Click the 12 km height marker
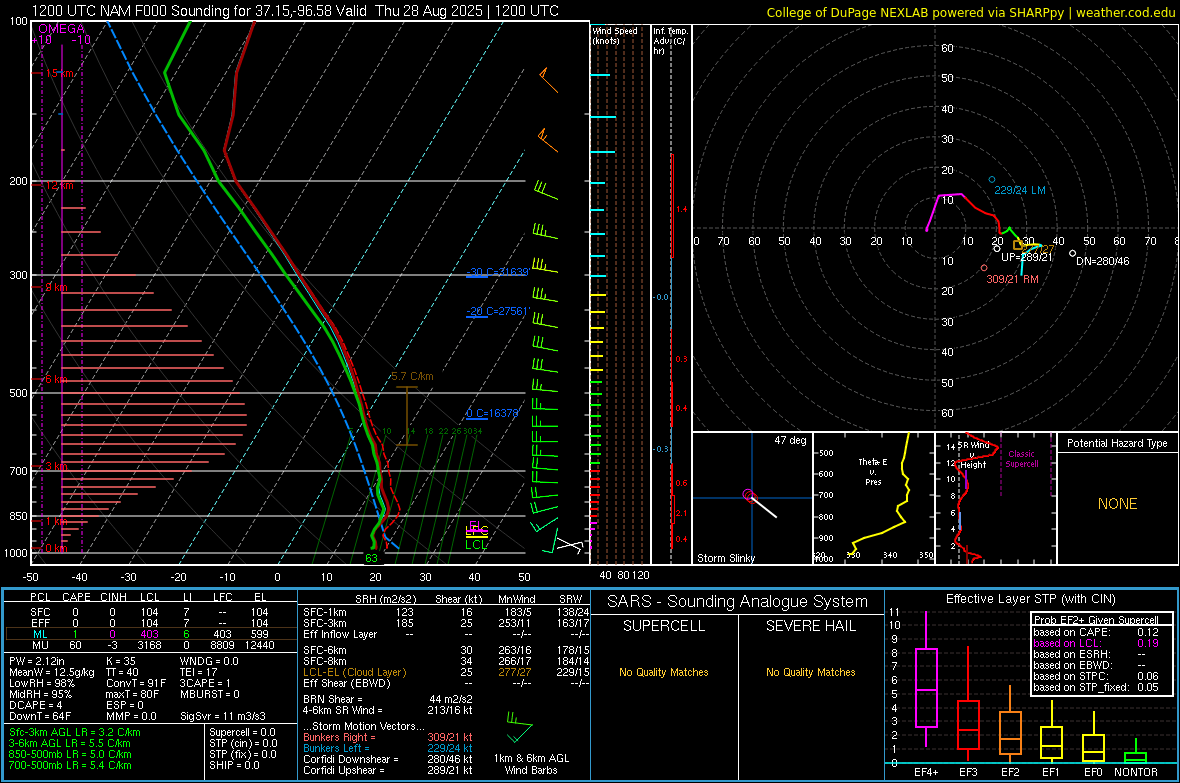Image resolution: width=1180 pixels, height=783 pixels. 60,185
